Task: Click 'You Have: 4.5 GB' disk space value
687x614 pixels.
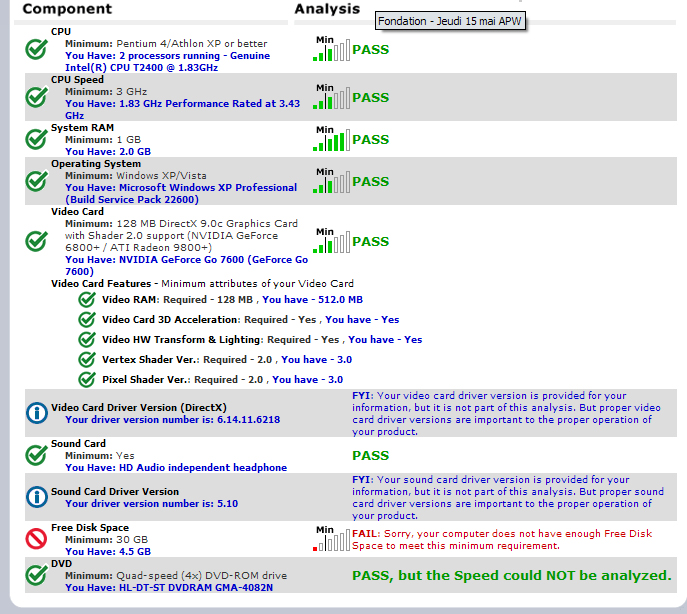Action: 108,552
